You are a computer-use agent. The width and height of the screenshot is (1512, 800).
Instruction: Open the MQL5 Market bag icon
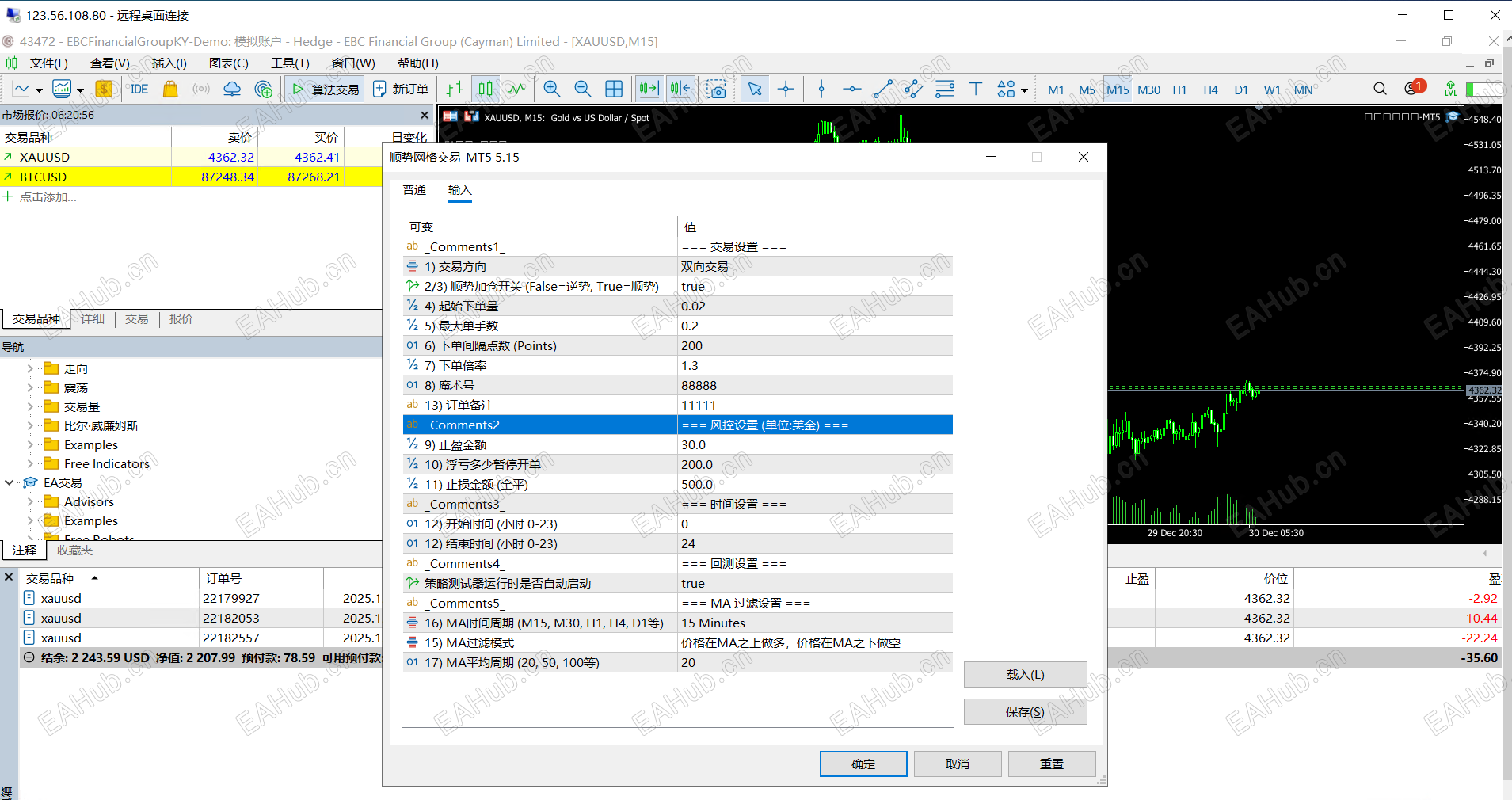[x=171, y=89]
